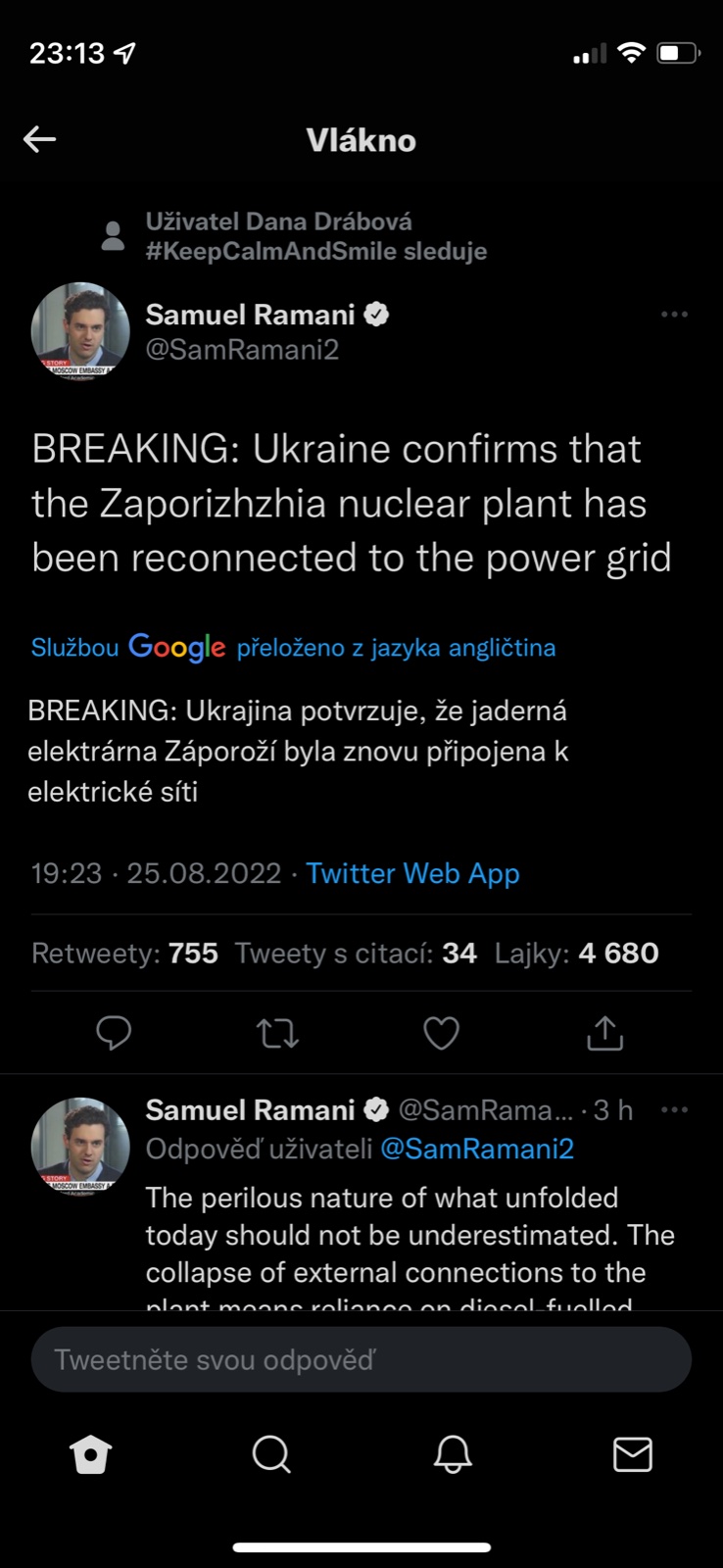Tap the reply input field
Image resolution: width=723 pixels, height=1568 pixels.
point(361,1359)
